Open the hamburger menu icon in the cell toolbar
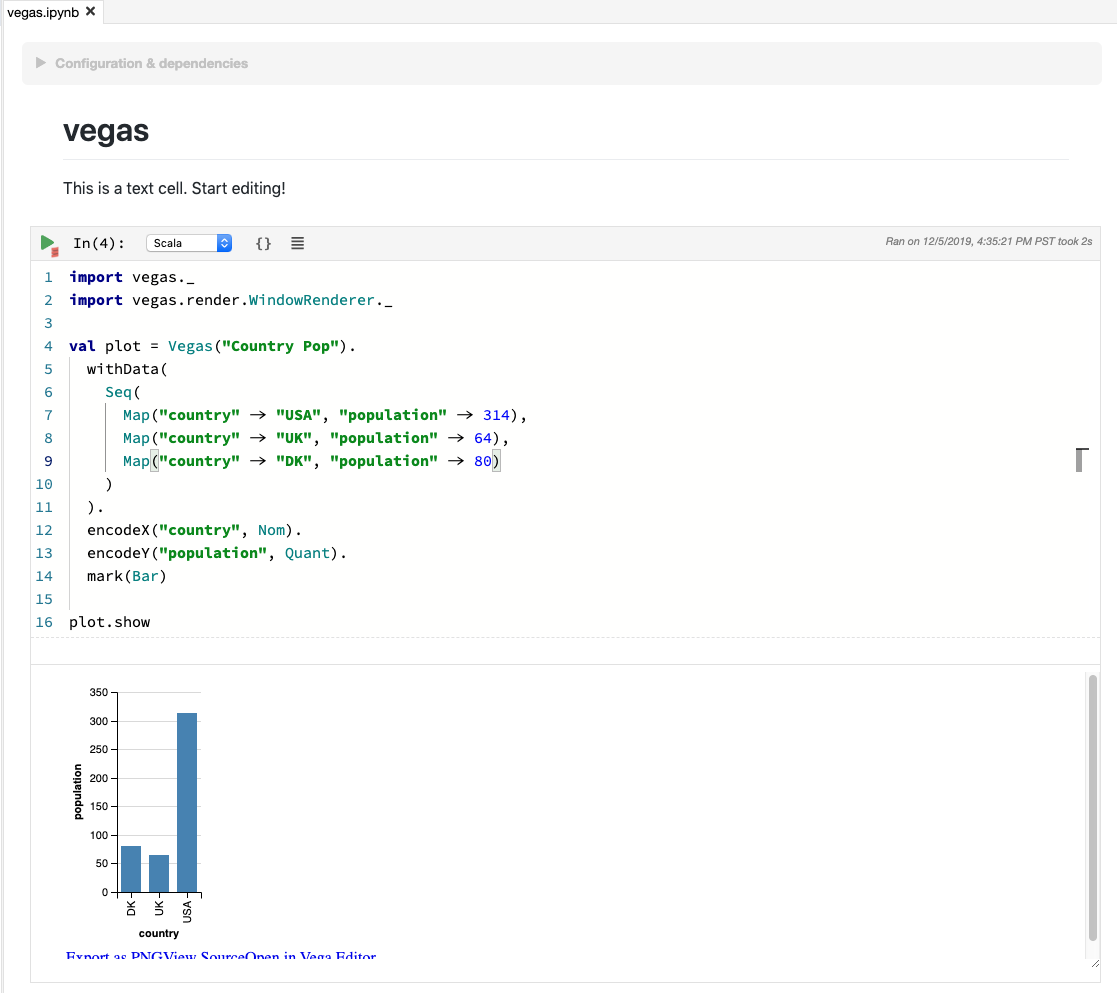1117x993 pixels. (297, 242)
